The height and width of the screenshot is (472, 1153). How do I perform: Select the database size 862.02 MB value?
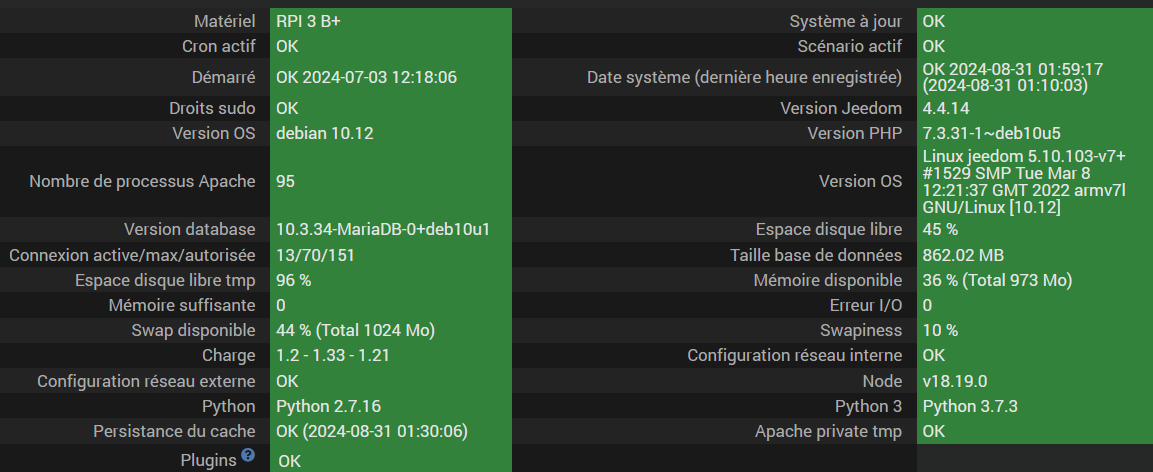click(x=963, y=255)
